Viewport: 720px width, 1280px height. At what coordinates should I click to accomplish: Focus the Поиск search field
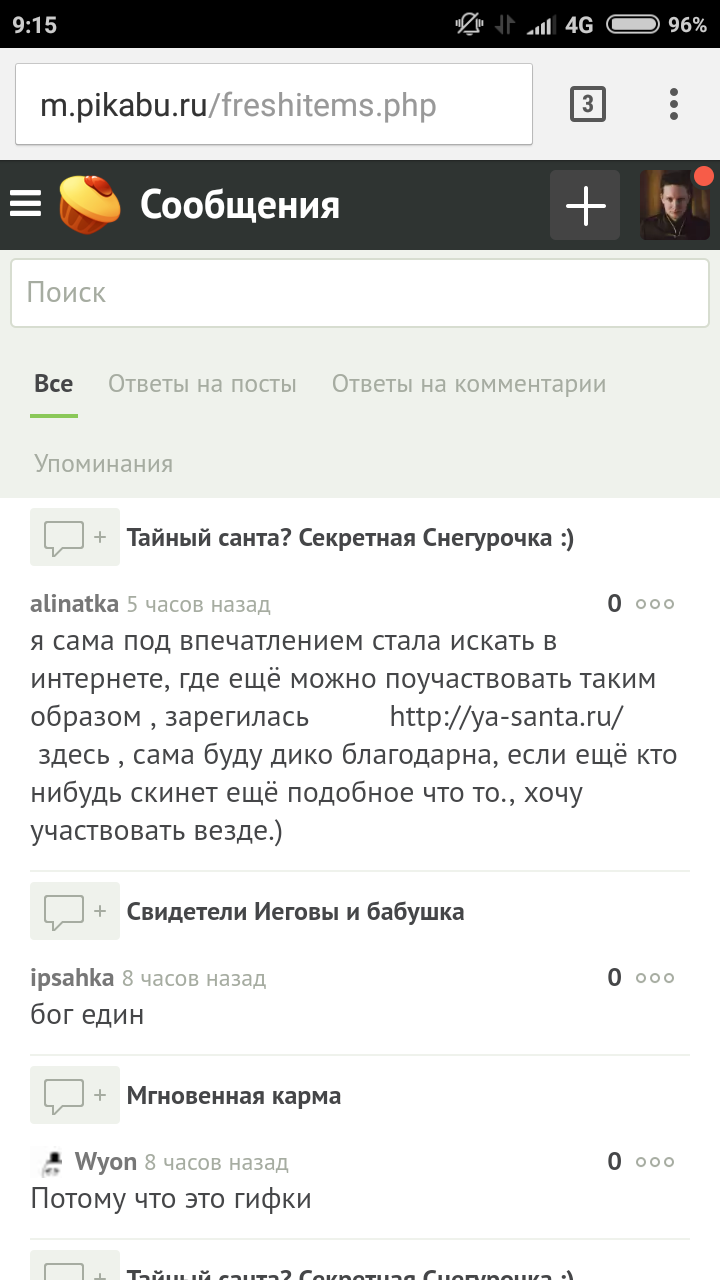pyautogui.click(x=360, y=293)
